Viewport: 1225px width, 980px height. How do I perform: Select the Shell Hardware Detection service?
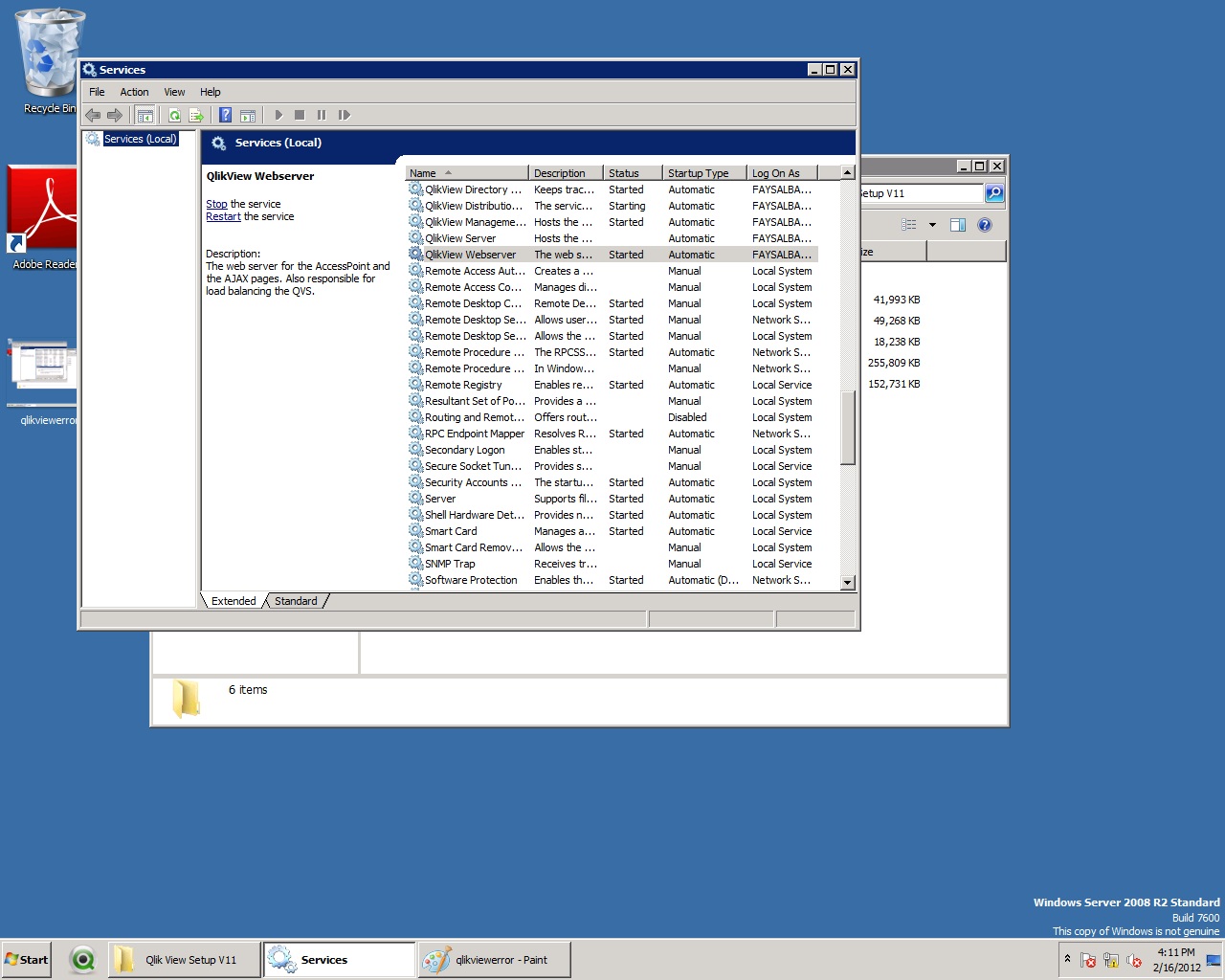pos(612,515)
